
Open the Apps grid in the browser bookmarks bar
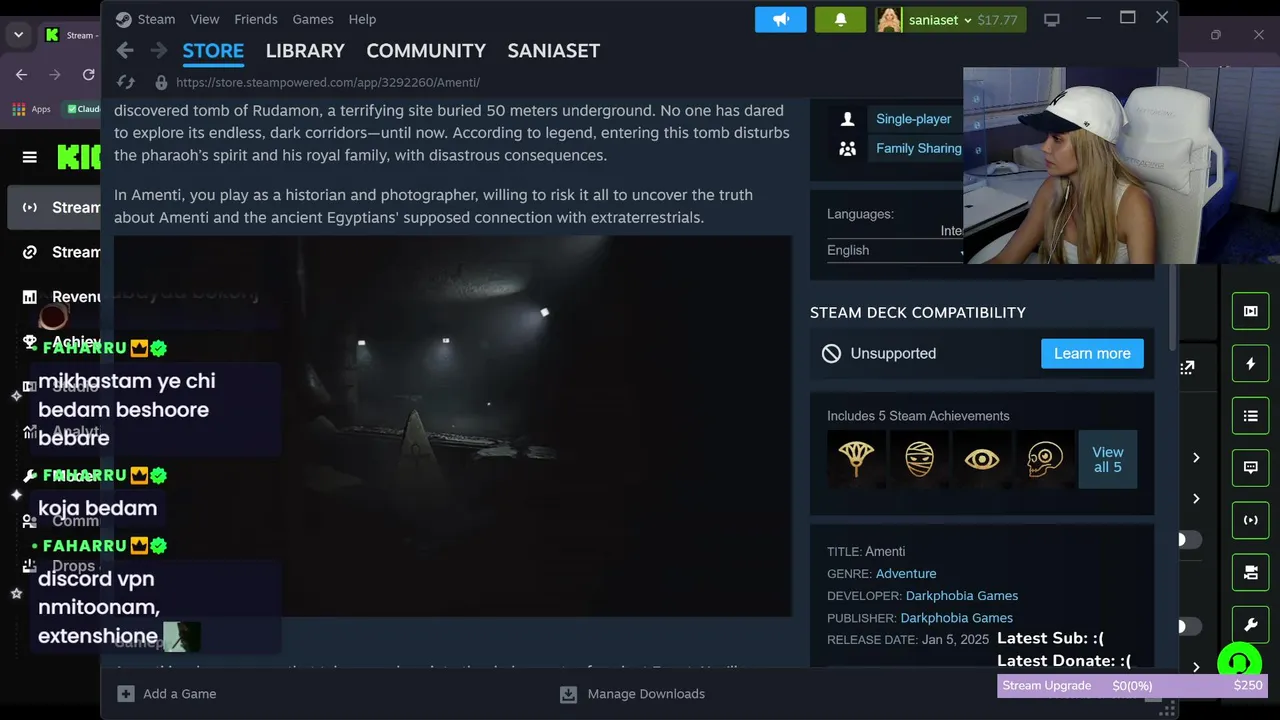(18, 109)
